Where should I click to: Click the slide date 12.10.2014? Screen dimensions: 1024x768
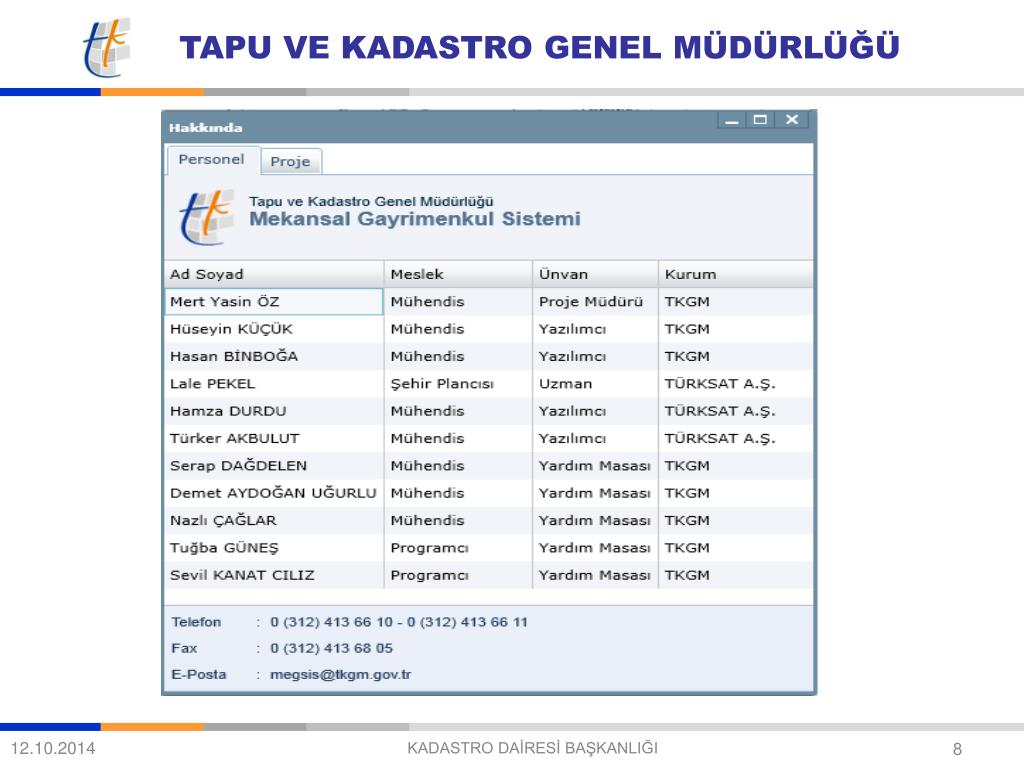click(x=53, y=748)
